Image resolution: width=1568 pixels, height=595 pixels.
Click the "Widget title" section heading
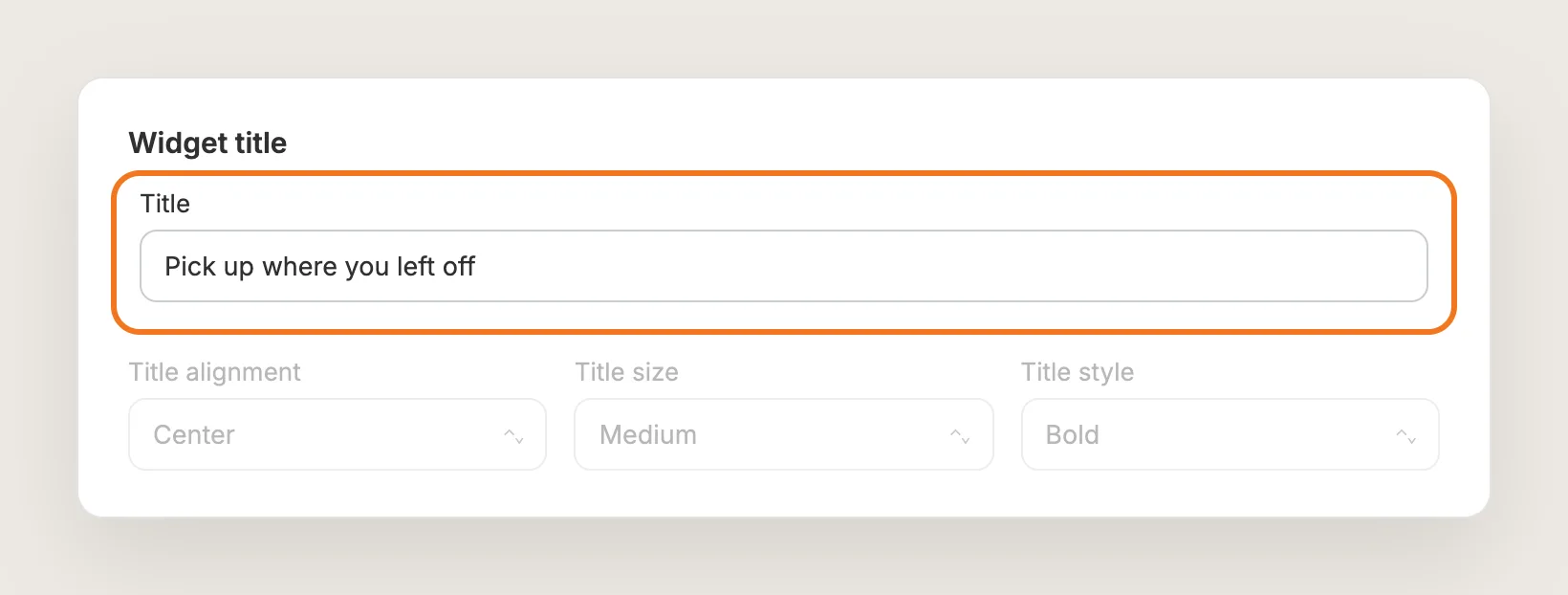pyautogui.click(x=207, y=143)
